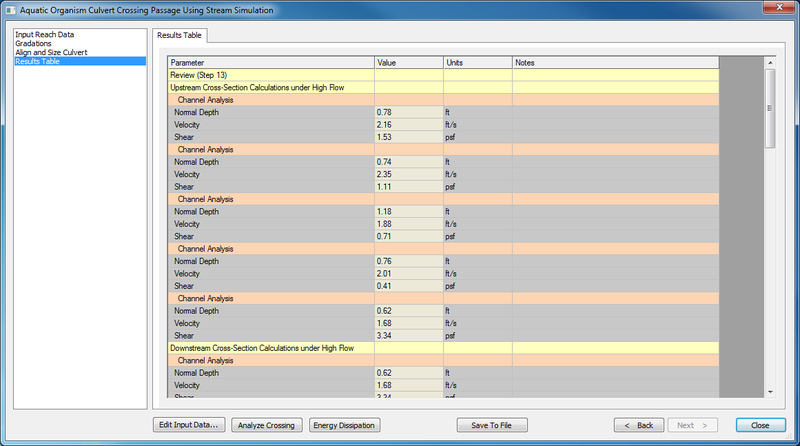Select Upstream Cross-Section Calculations under High Flow row

[443, 87]
